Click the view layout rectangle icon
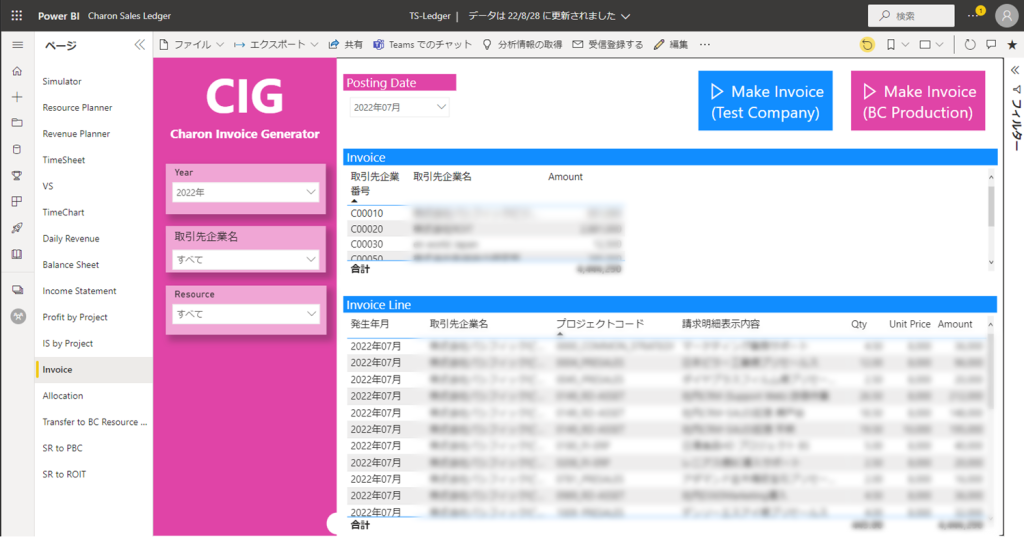This screenshot has height=541, width=1024. (925, 44)
